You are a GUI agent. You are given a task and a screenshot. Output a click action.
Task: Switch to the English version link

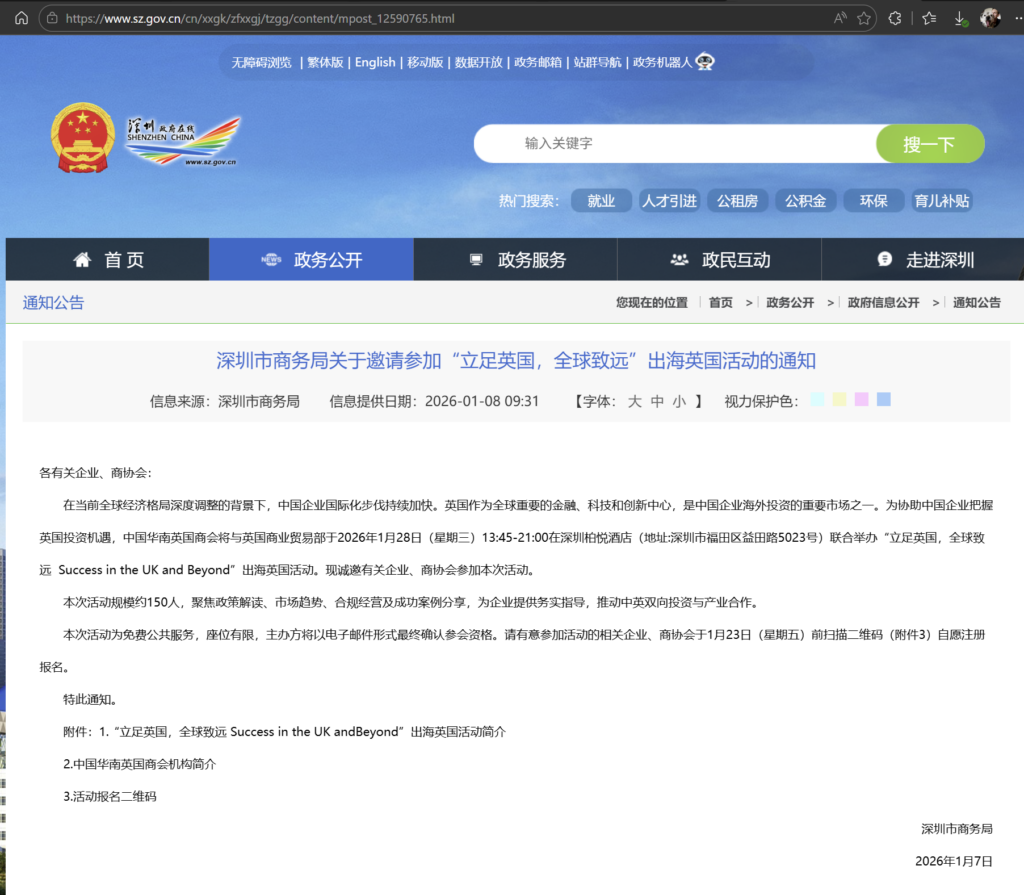pos(375,62)
